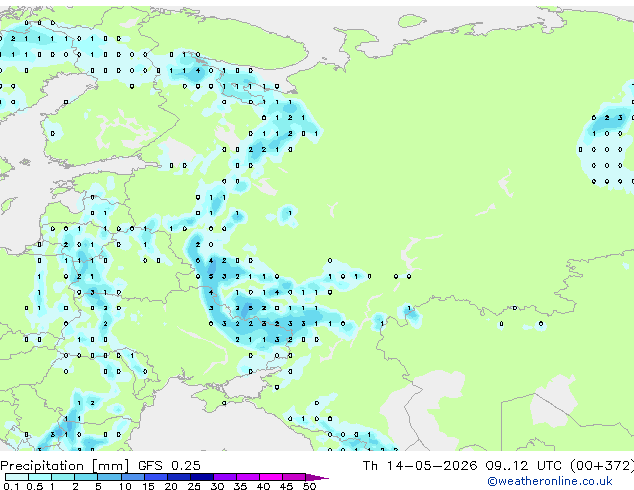Click the 35–40 mm legend color swatch
634x490 pixels.
[x=247, y=477]
